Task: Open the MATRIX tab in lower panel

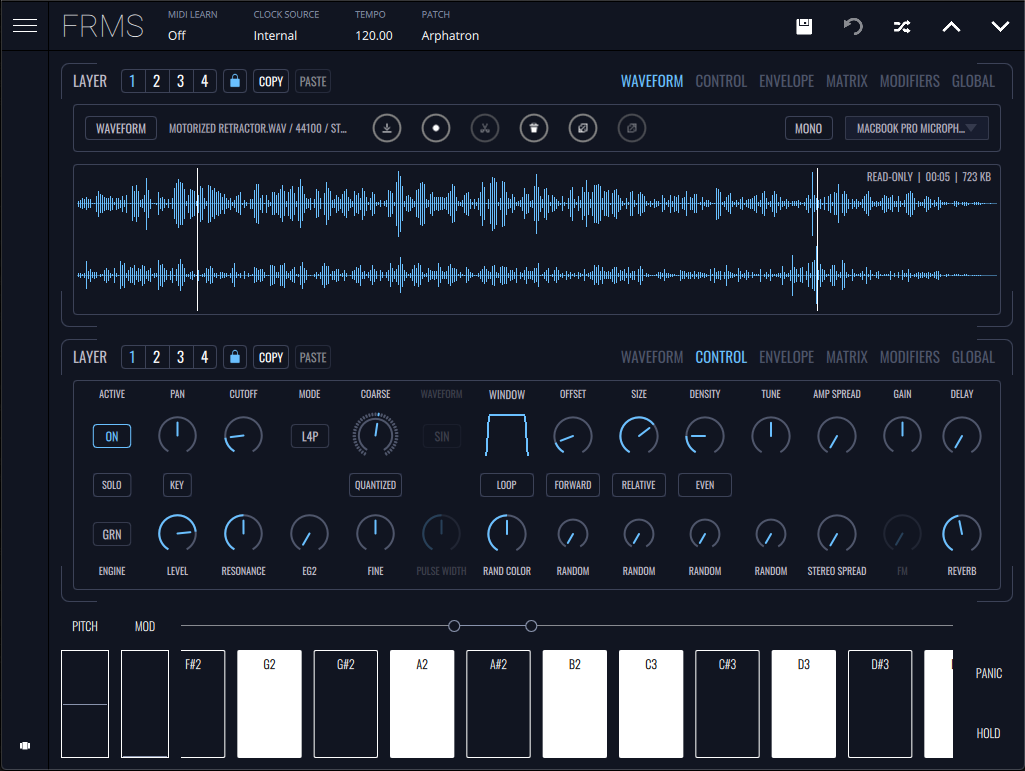Action: click(x=846, y=357)
